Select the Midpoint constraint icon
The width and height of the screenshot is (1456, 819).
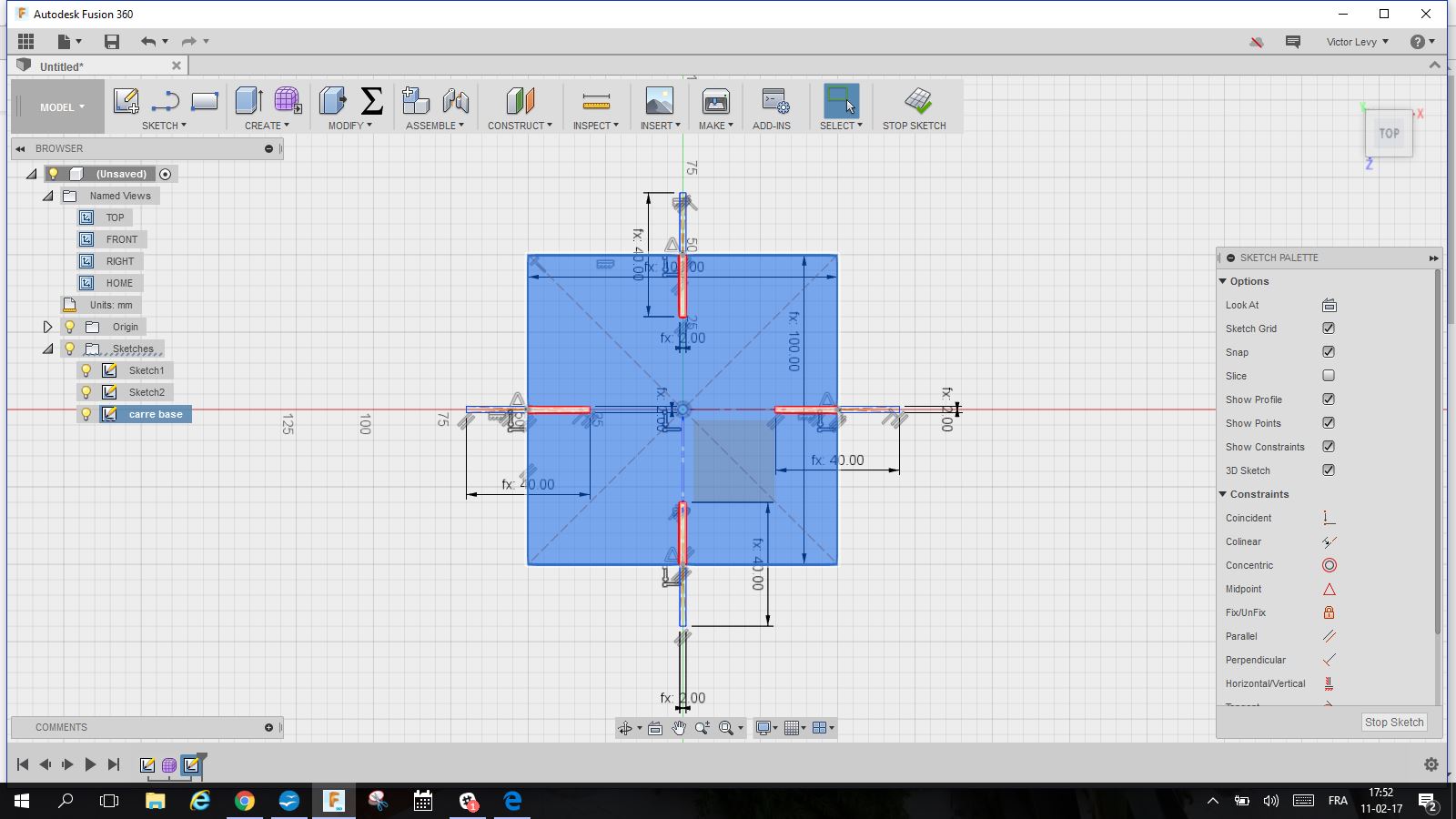[x=1329, y=589]
